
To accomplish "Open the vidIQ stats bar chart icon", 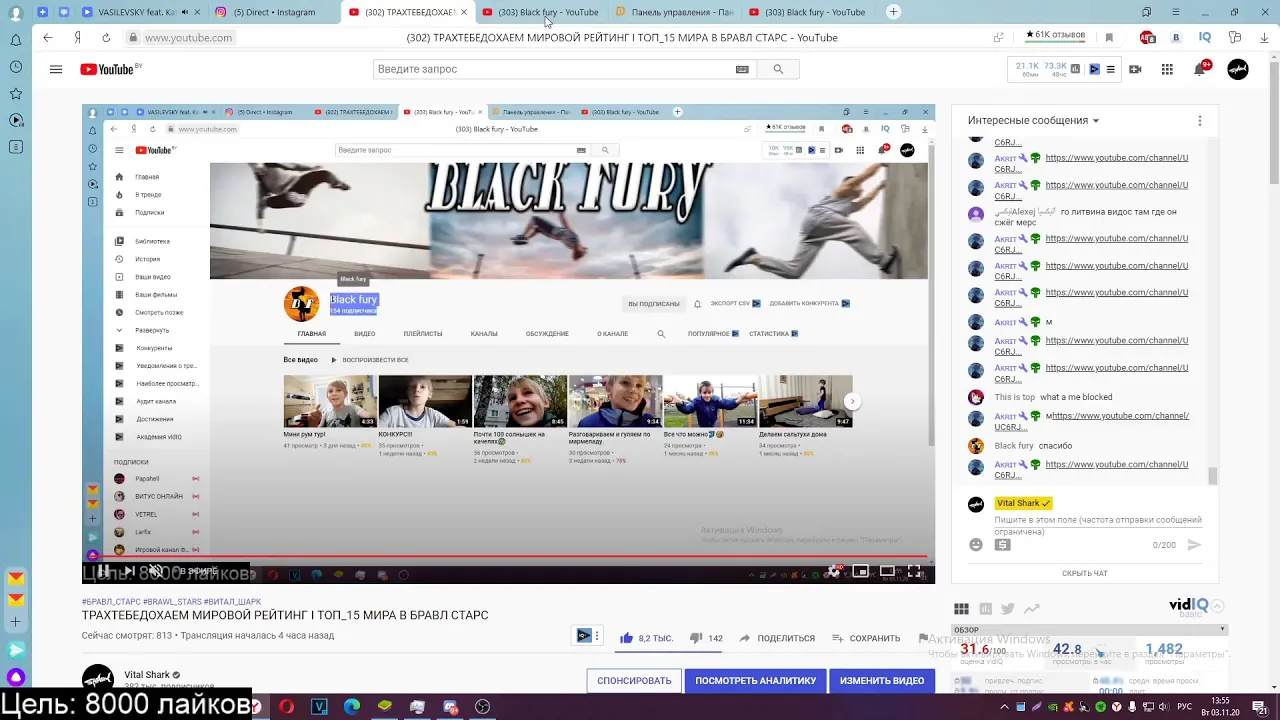I will pyautogui.click(x=1075, y=69).
